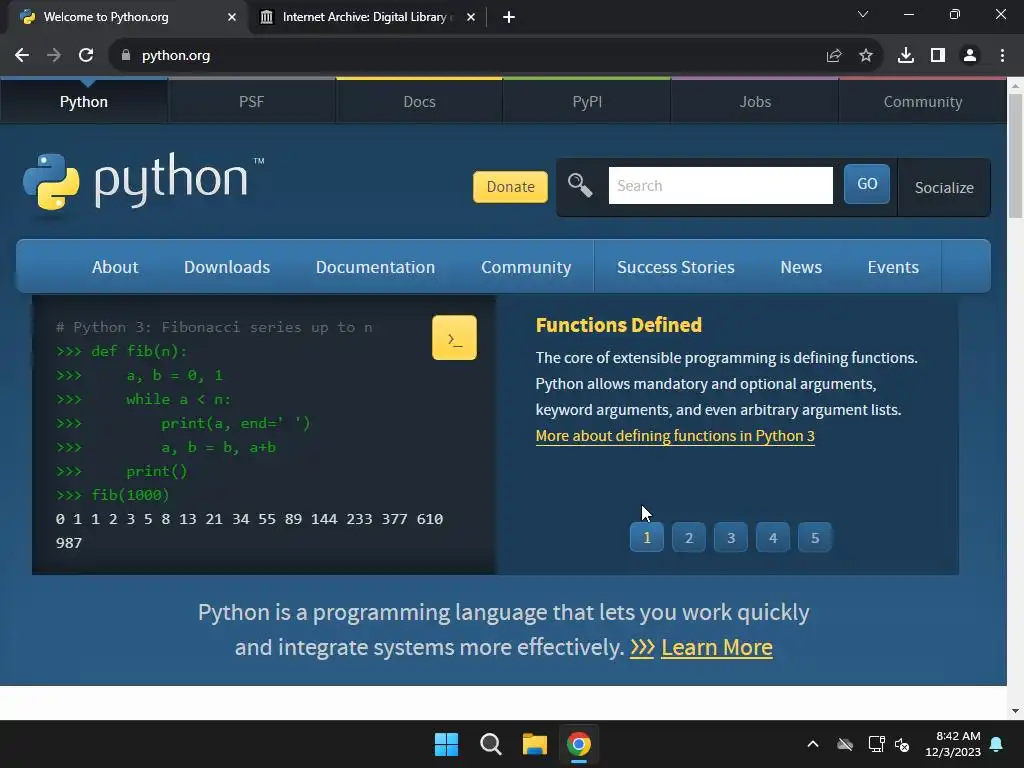The image size is (1024, 768).
Task: Open the Success Stories menu
Action: tap(676, 267)
